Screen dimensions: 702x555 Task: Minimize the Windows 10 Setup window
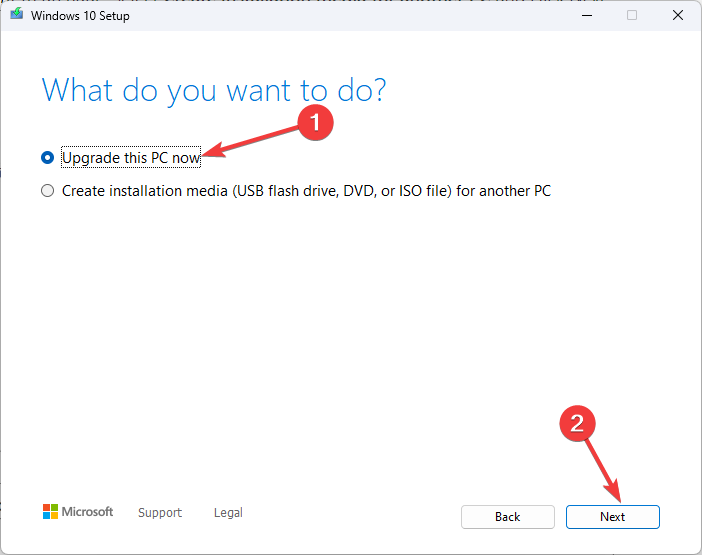587,15
